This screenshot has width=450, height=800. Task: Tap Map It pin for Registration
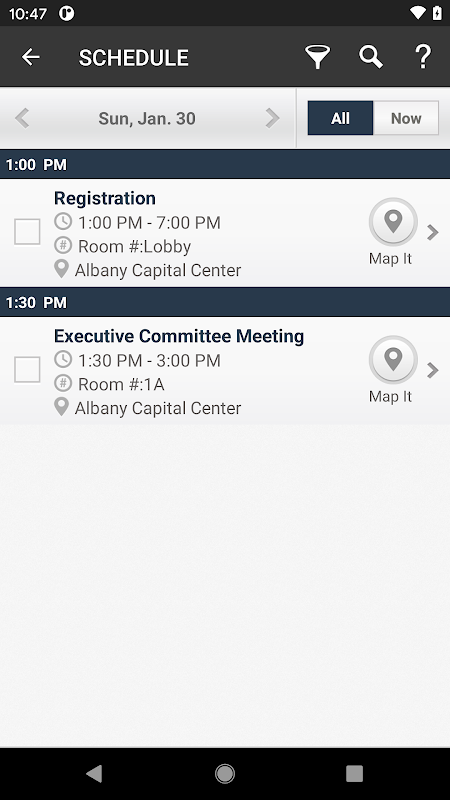[393, 222]
